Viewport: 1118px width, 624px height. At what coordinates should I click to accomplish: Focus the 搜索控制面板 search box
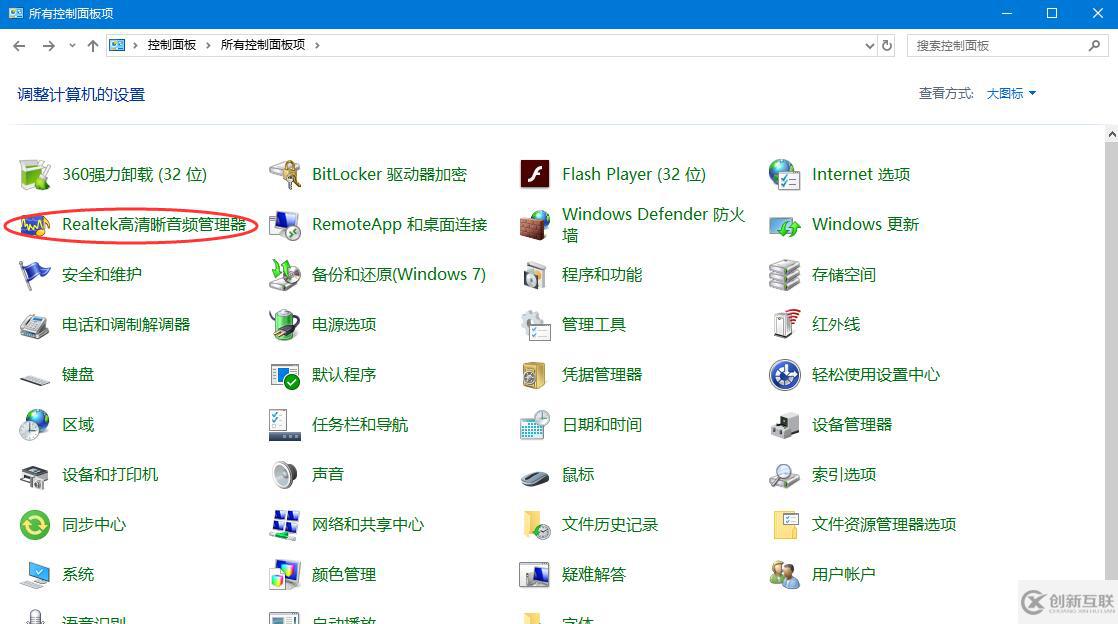(1007, 46)
